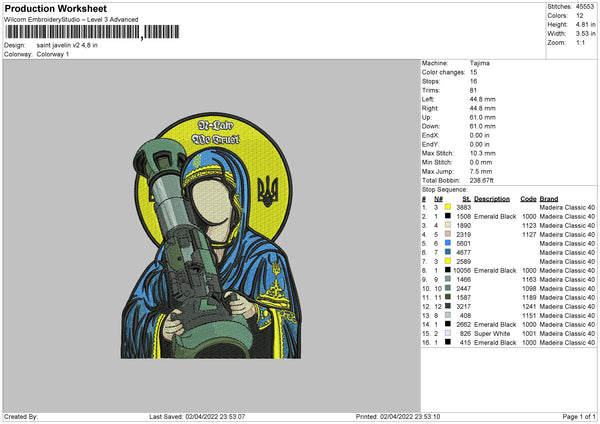Select the Min Stitch value "0.0 mm"
The image size is (600, 424).
[481, 162]
